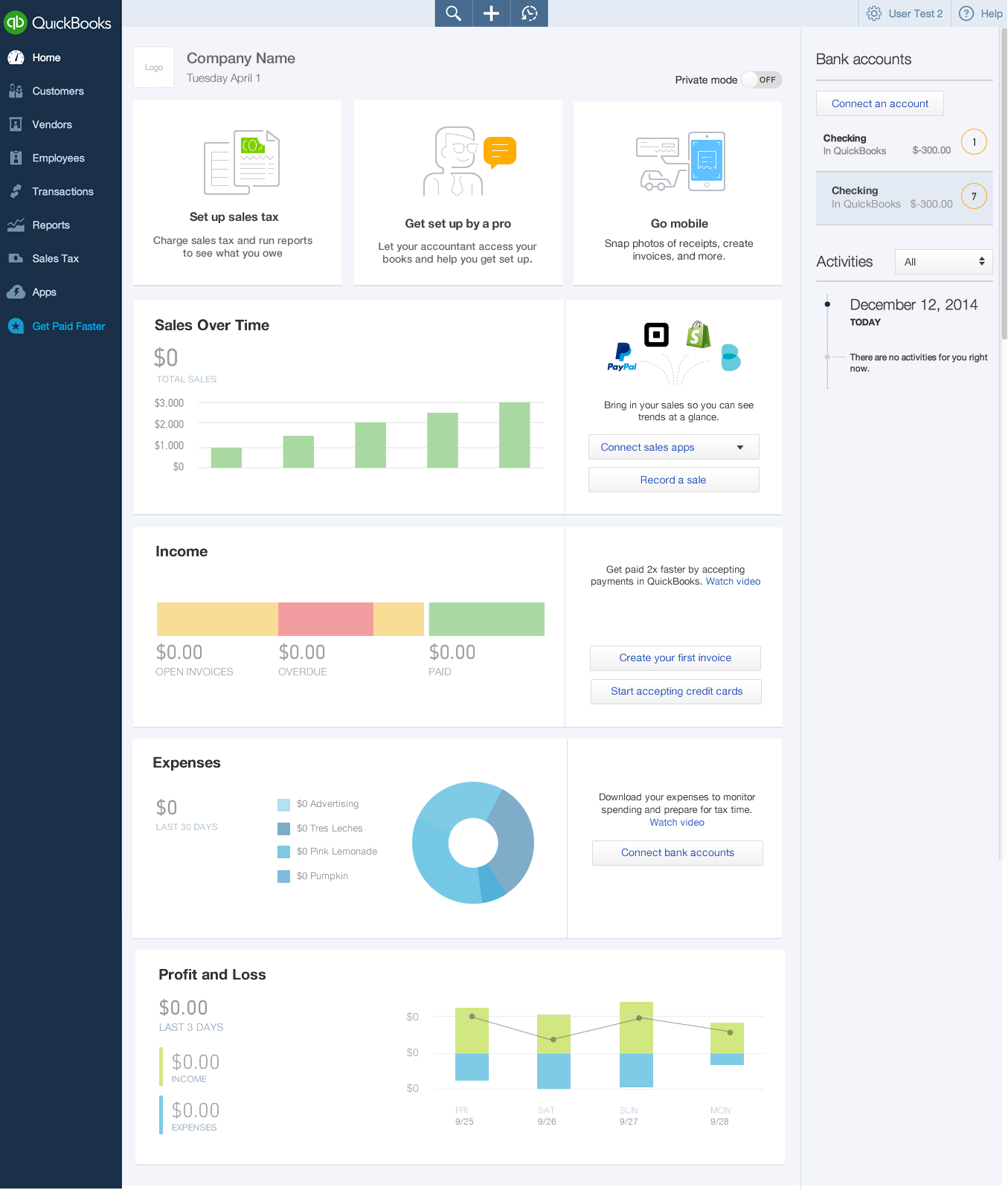Toggle the Private mode switch

click(x=762, y=80)
